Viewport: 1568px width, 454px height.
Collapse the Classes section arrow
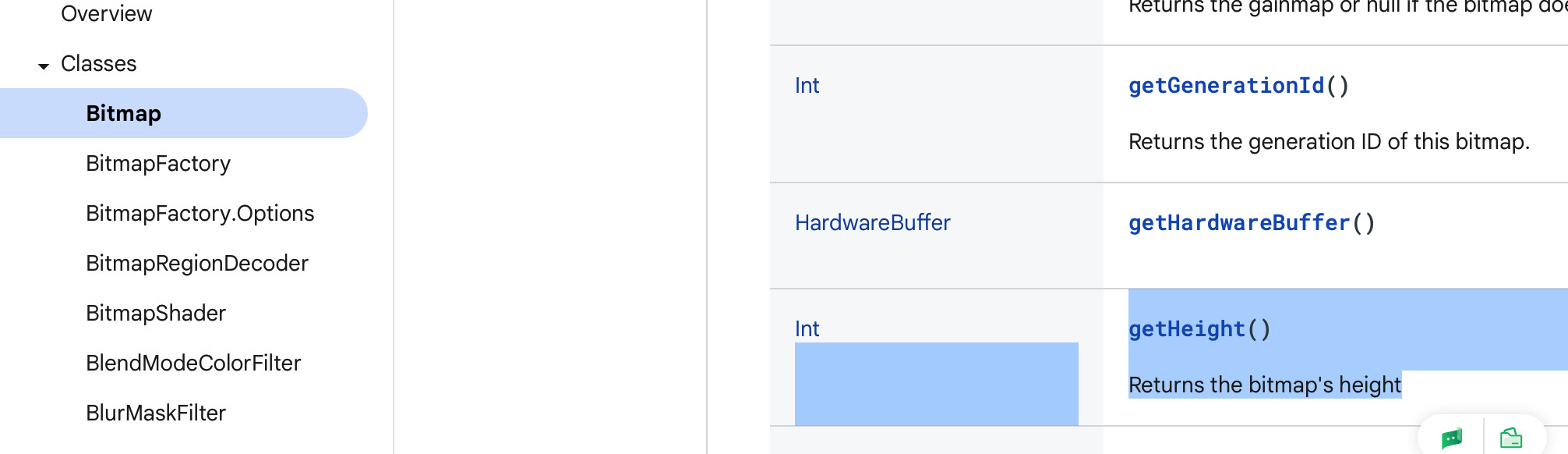(x=44, y=66)
